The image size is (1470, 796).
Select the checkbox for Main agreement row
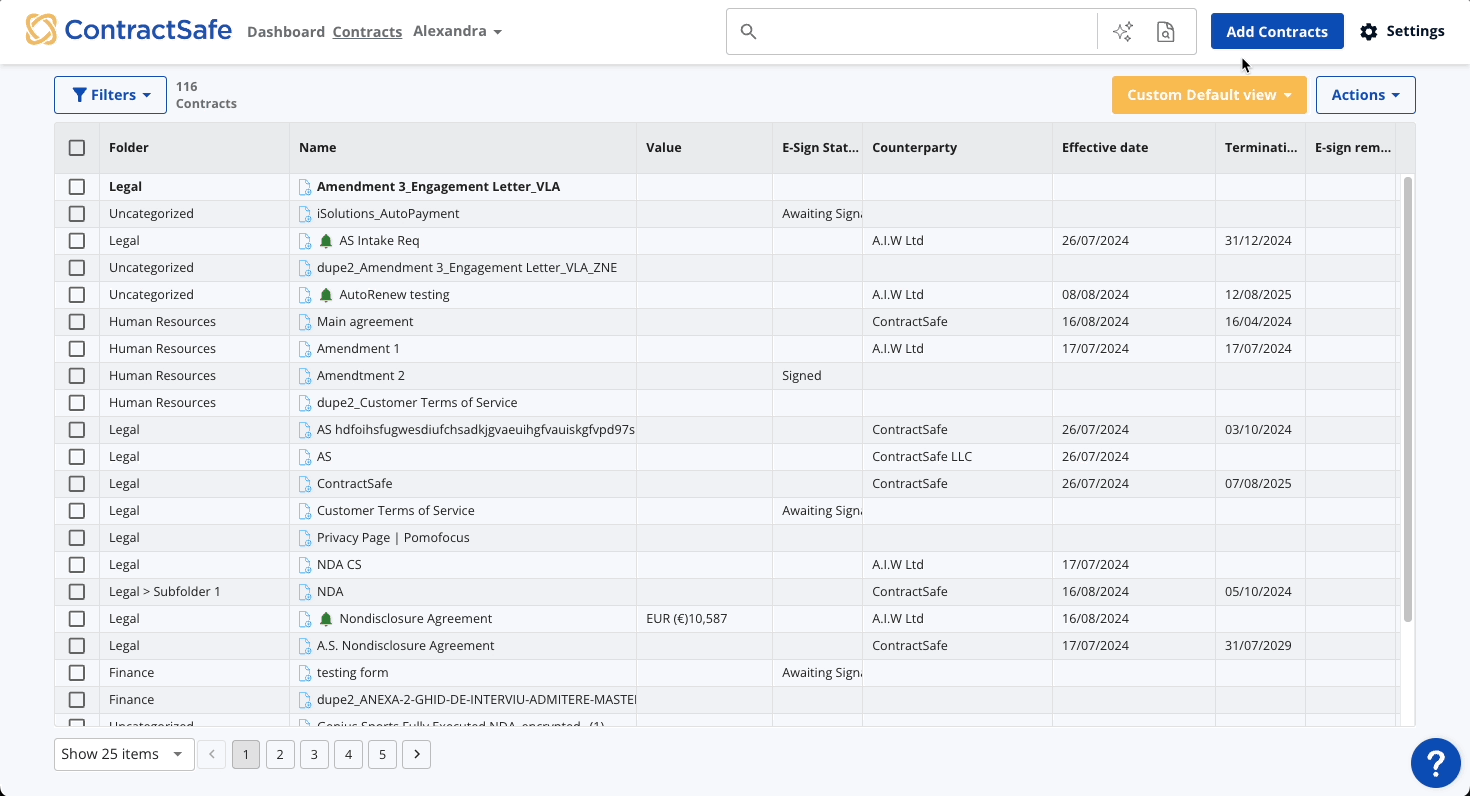click(x=77, y=321)
